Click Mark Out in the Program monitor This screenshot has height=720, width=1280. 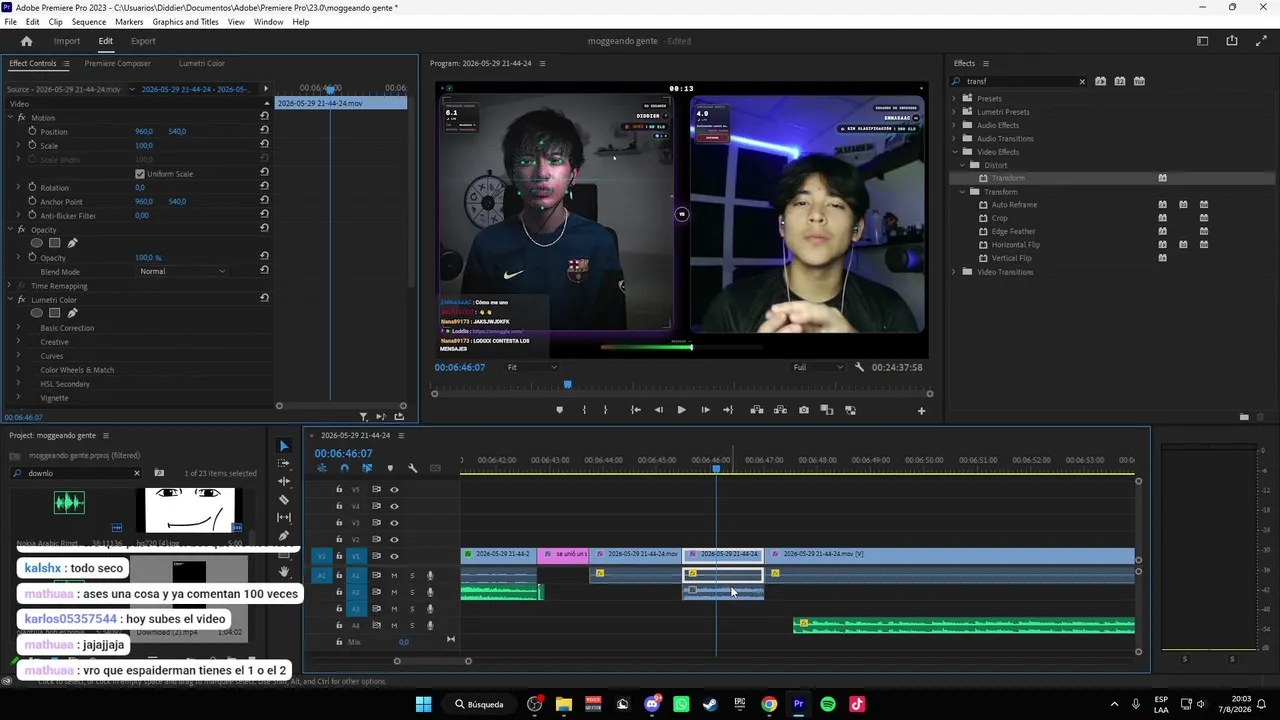pos(605,410)
